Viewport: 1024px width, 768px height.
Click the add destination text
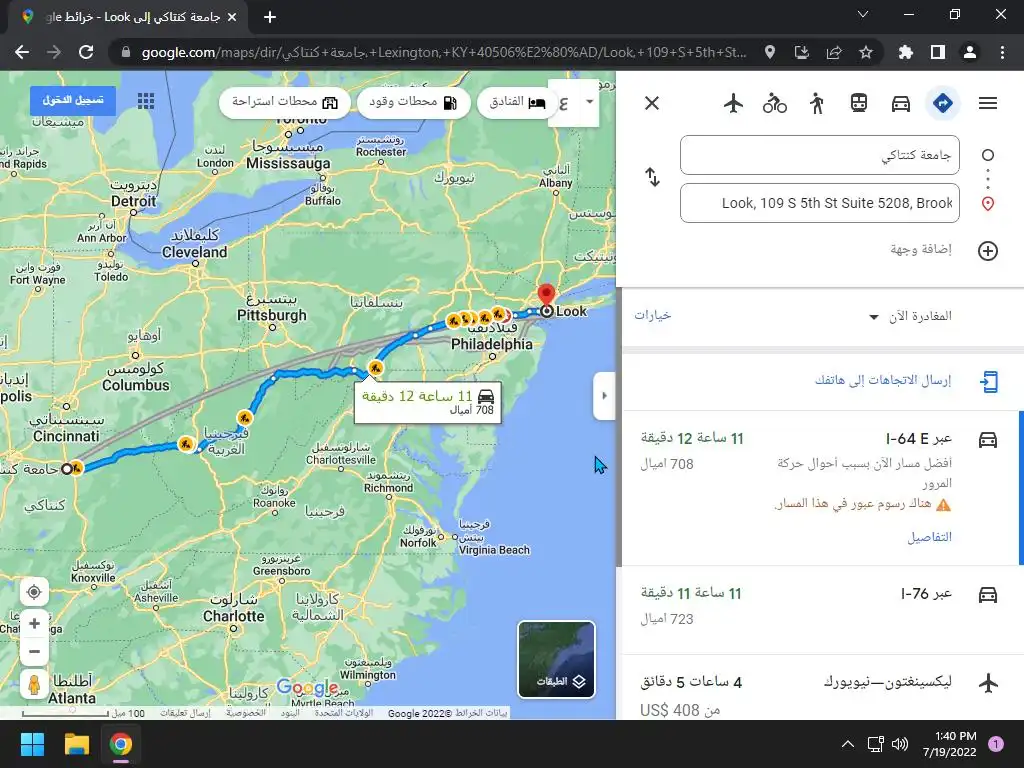click(x=921, y=249)
